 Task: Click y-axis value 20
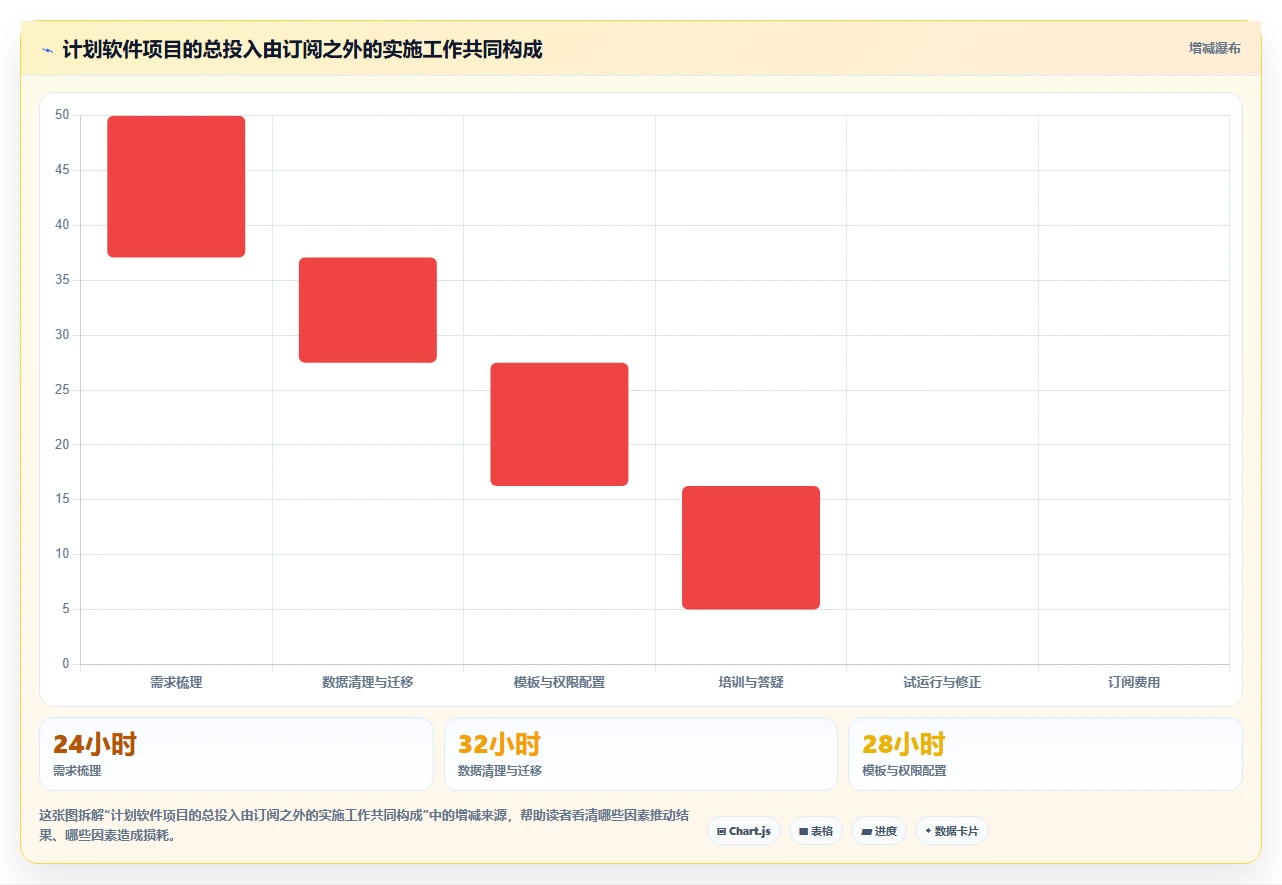62,444
